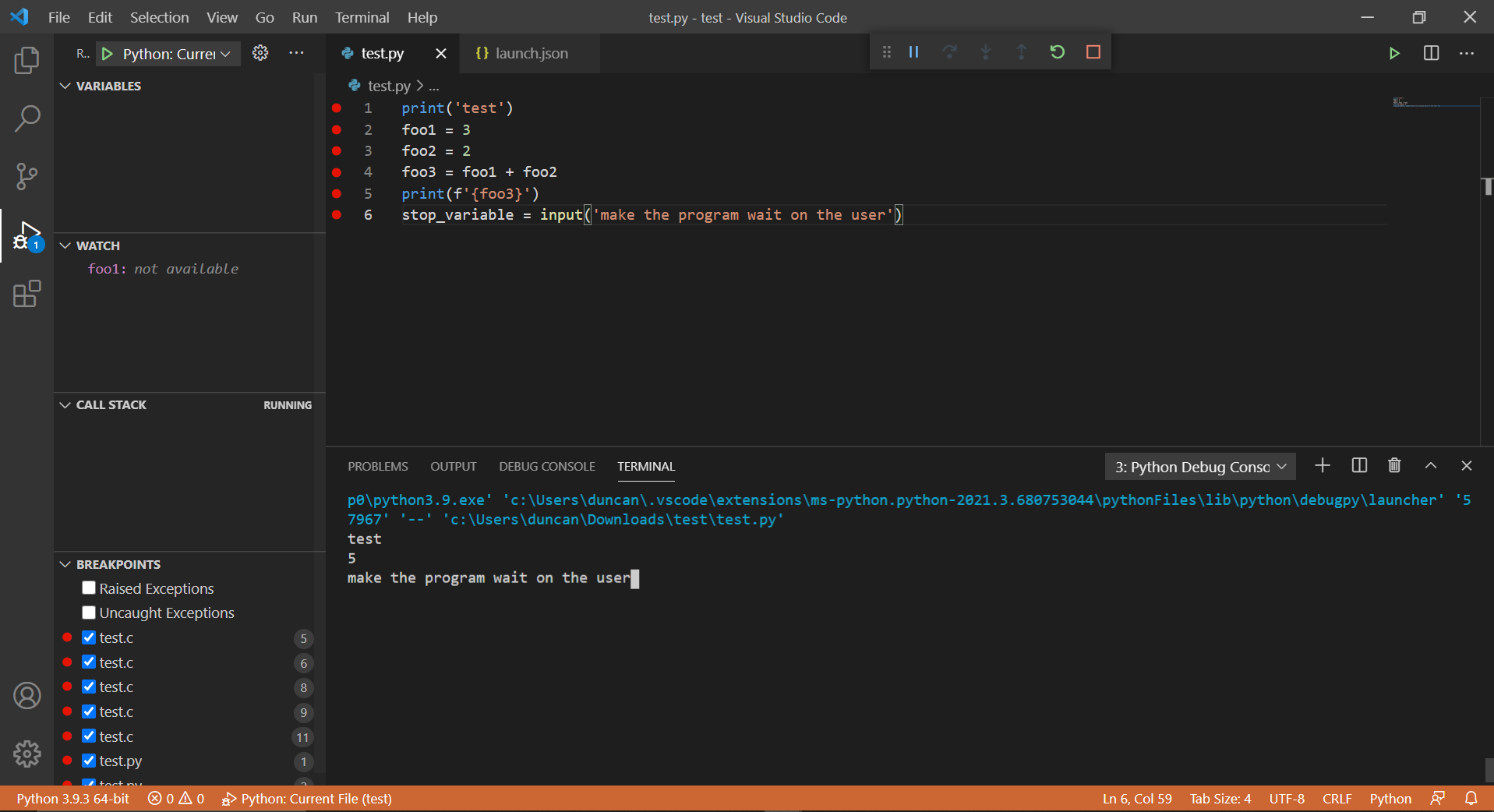Switch to the launch.json tab
The height and width of the screenshot is (812, 1494).
coord(528,53)
